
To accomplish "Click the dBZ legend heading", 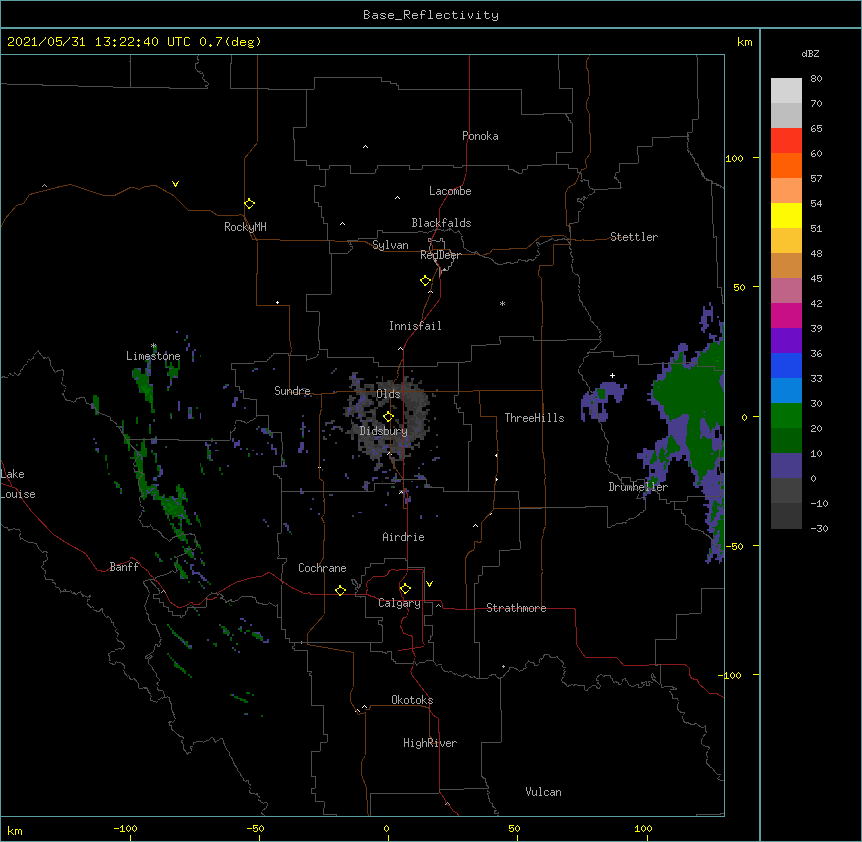I will pos(810,53).
